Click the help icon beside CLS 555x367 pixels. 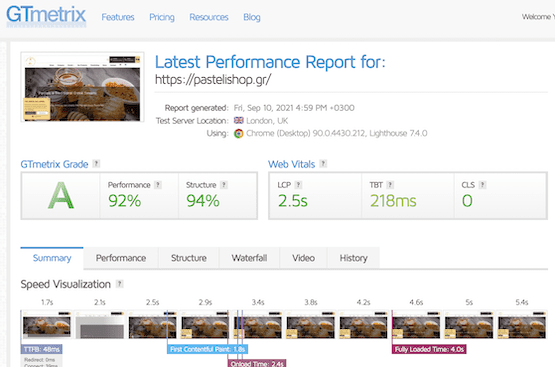tap(482, 185)
